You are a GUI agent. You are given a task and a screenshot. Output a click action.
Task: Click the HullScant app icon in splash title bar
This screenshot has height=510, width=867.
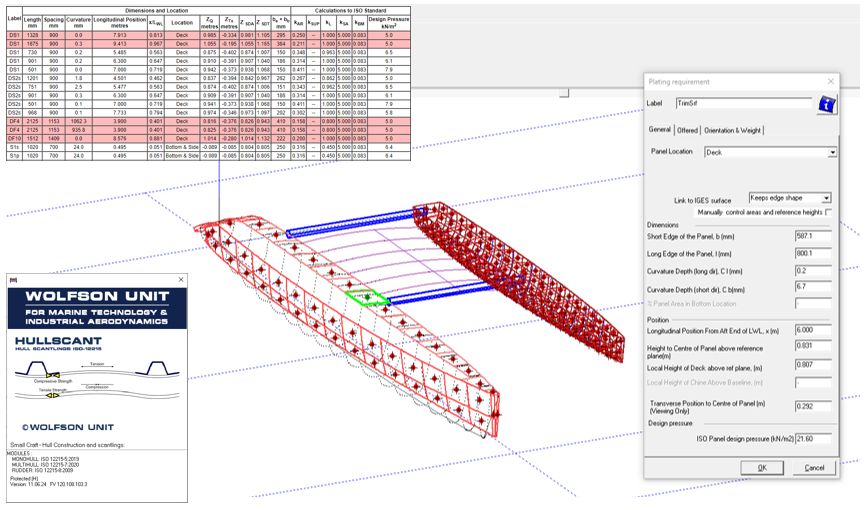(x=13, y=281)
